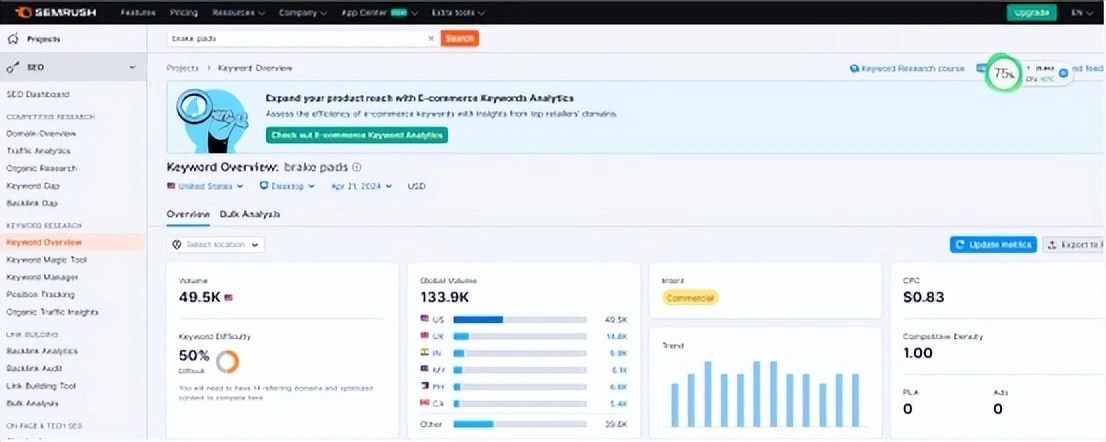Open Link Building Tool
Image resolution: width=1106 pixels, height=442 pixels.
coord(40,386)
